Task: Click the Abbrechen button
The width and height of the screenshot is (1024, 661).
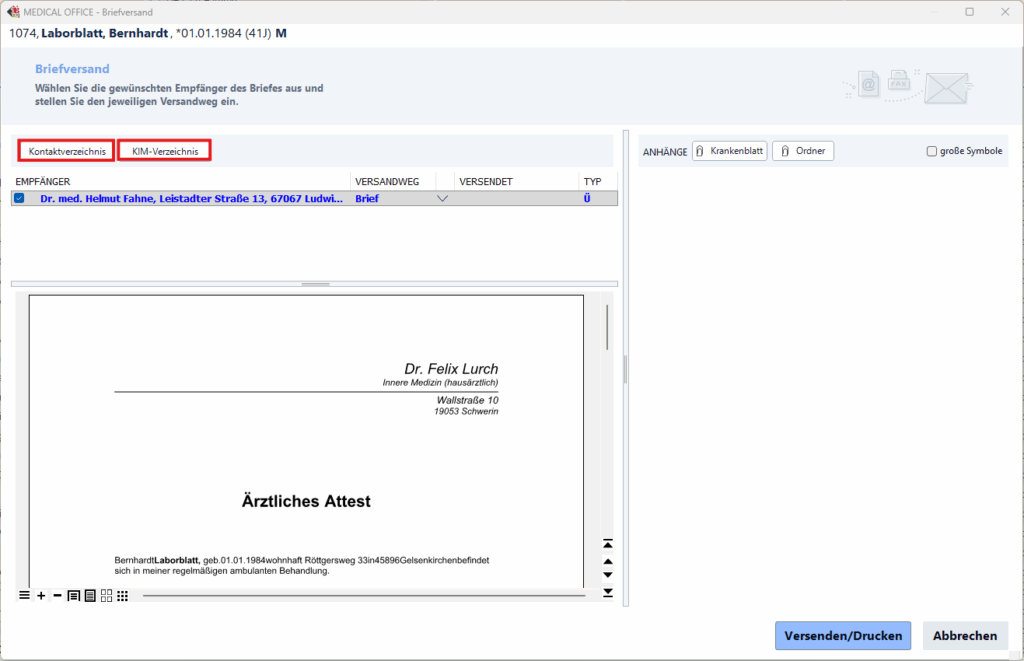Action: coord(965,636)
